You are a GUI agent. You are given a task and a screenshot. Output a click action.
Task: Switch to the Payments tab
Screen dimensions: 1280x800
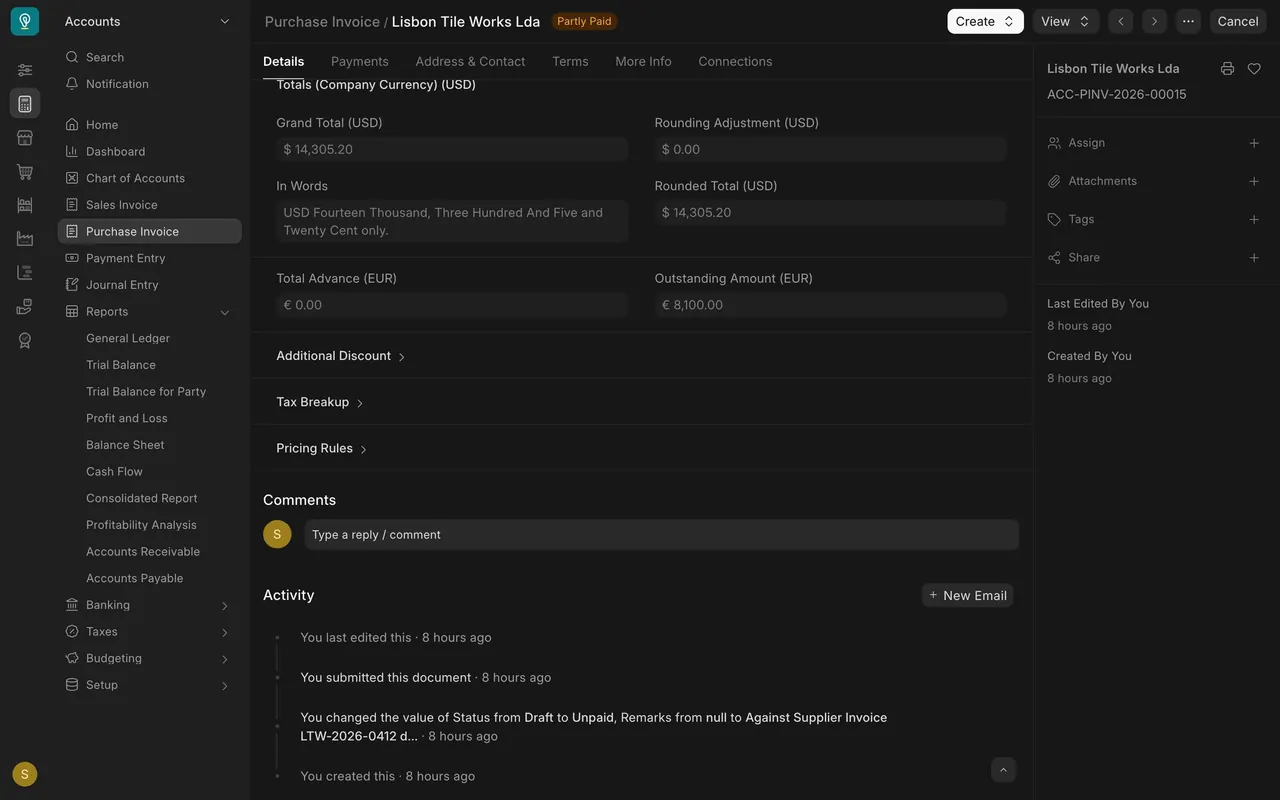[360, 61]
